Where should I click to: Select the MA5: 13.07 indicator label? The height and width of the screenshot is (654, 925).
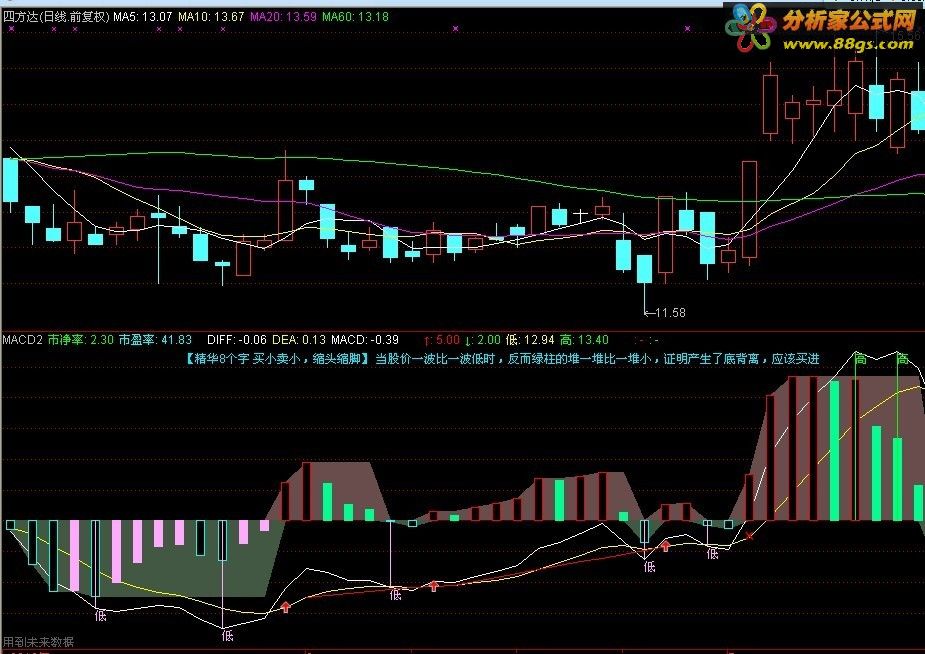143,17
